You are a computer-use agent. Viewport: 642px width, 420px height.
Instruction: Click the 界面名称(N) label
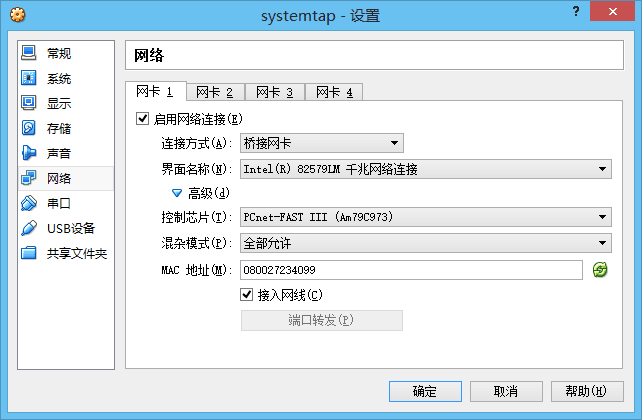(197, 169)
